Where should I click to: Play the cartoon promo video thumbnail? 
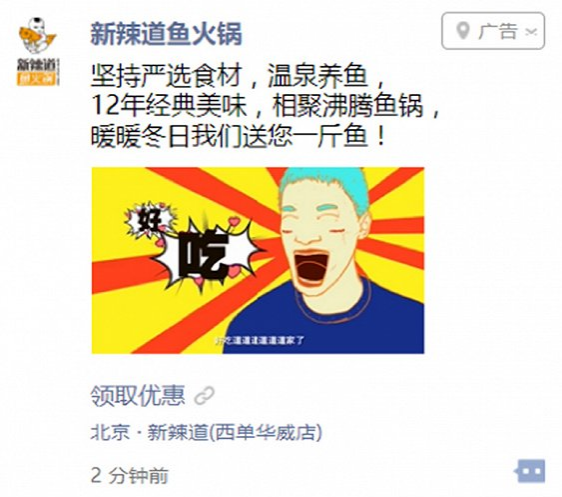(x=258, y=261)
